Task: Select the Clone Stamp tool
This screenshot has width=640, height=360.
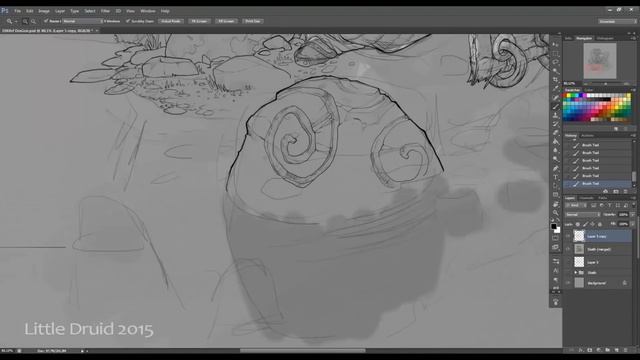Action: pyautogui.click(x=556, y=115)
